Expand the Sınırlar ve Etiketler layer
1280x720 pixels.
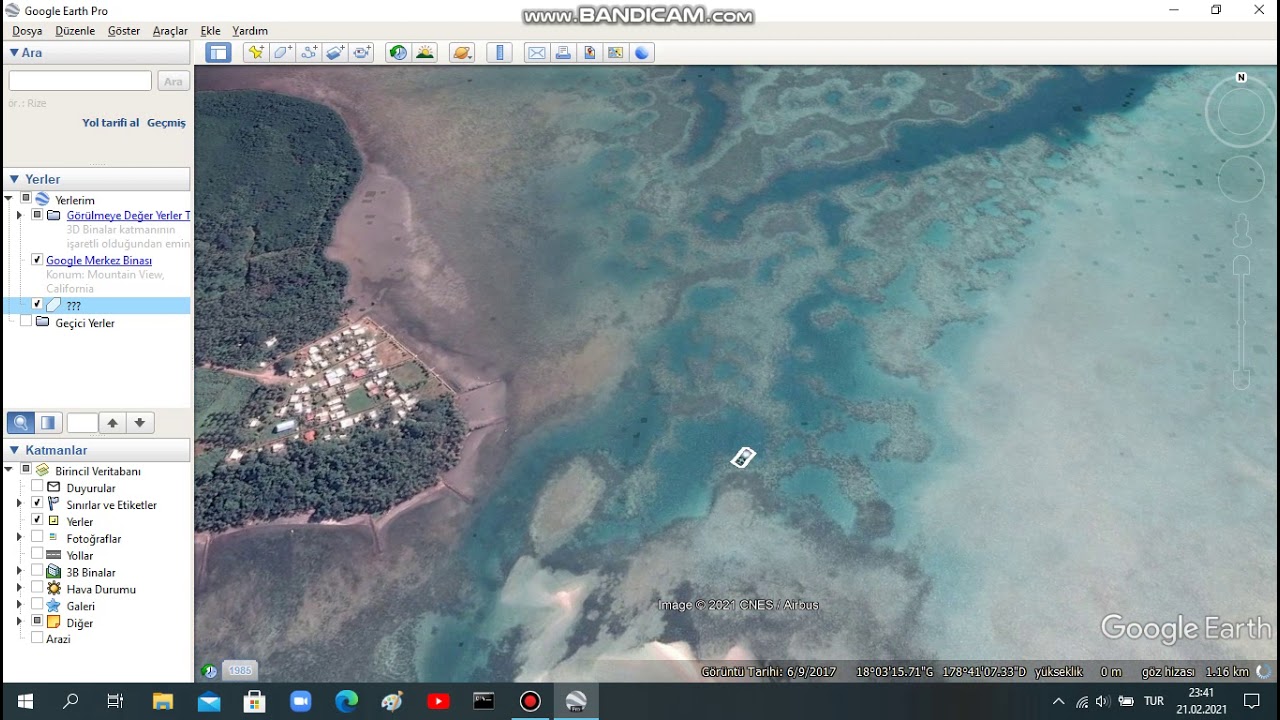(19, 504)
